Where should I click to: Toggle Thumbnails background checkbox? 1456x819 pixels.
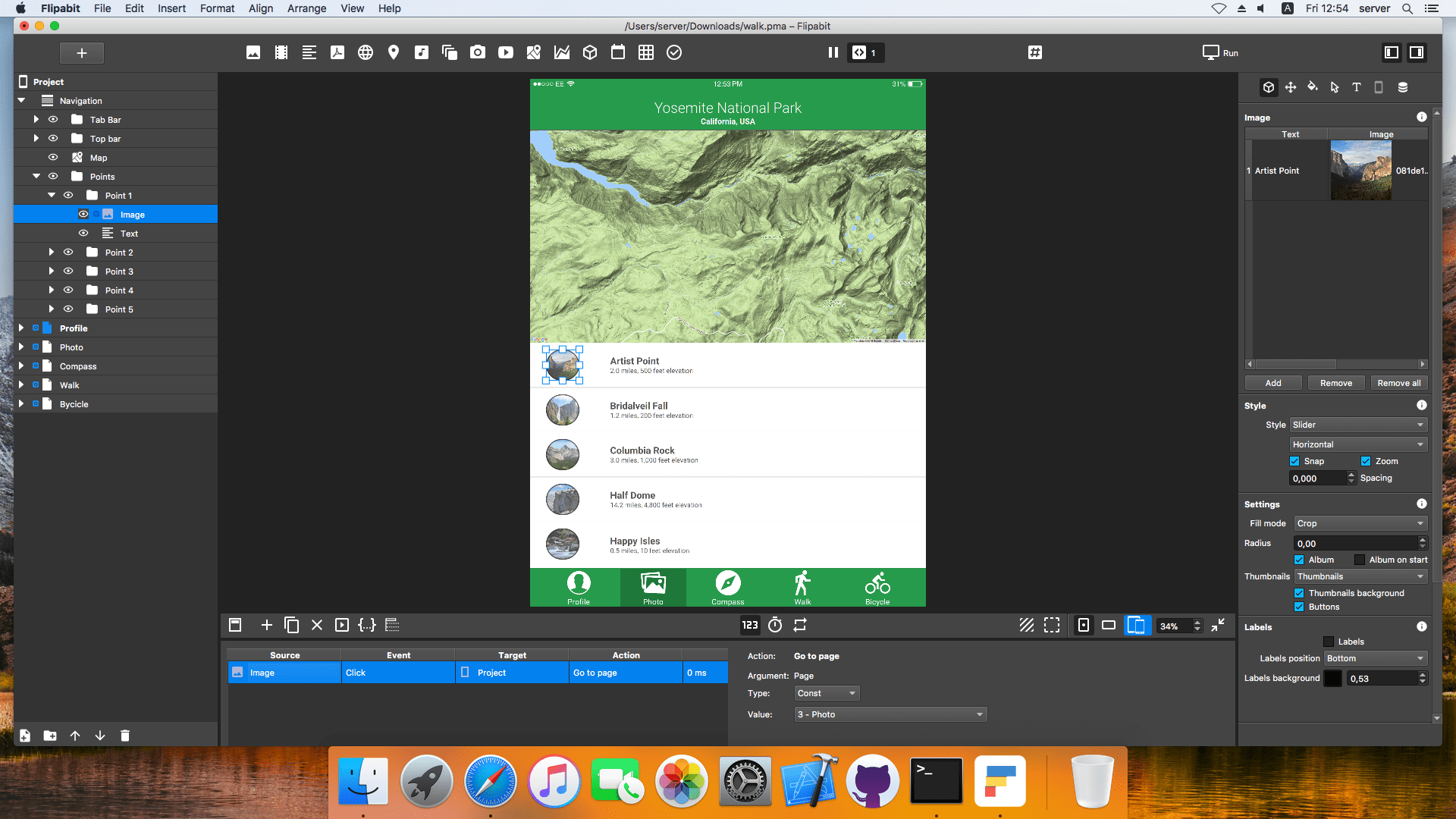[1299, 593]
